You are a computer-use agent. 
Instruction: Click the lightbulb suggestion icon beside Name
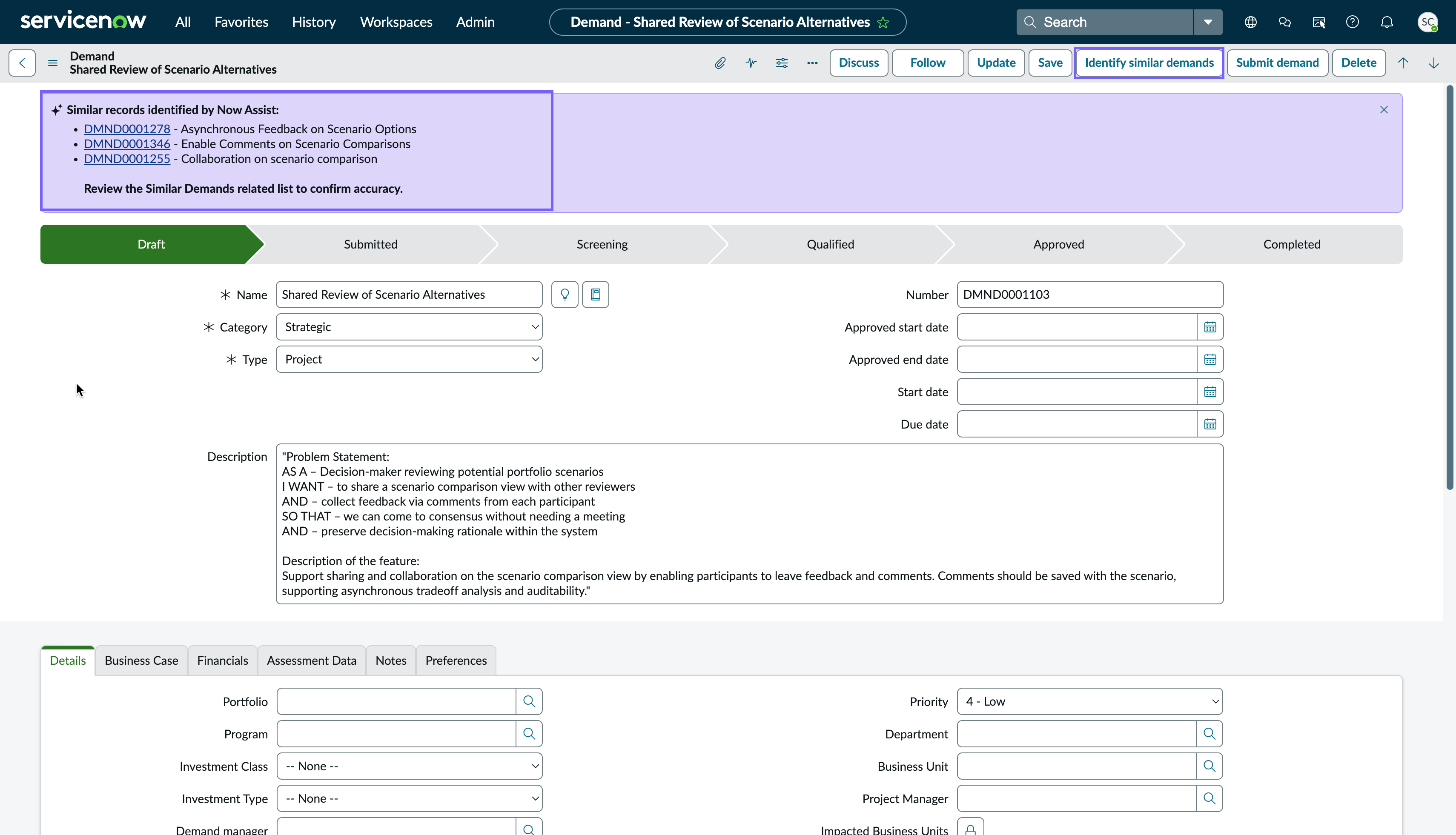[x=565, y=294]
